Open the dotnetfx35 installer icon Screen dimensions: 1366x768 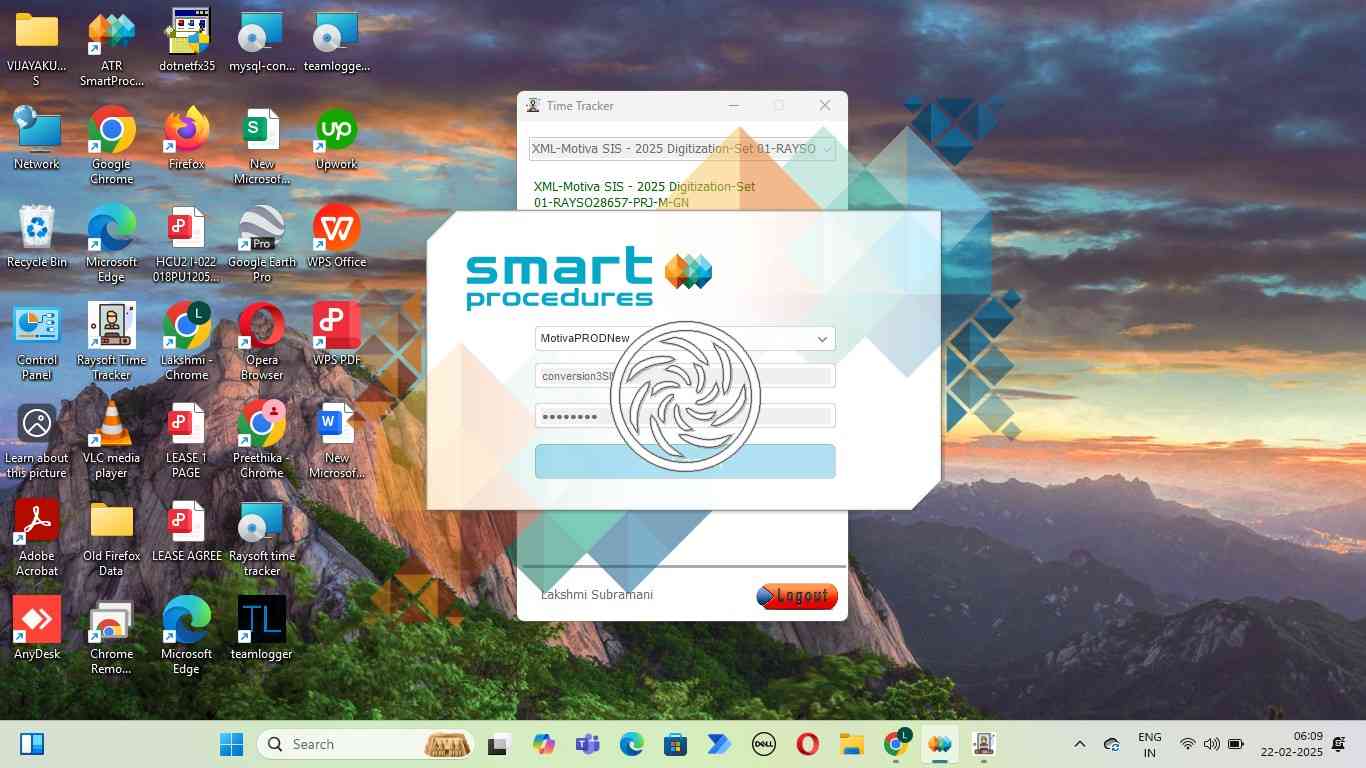[x=187, y=42]
